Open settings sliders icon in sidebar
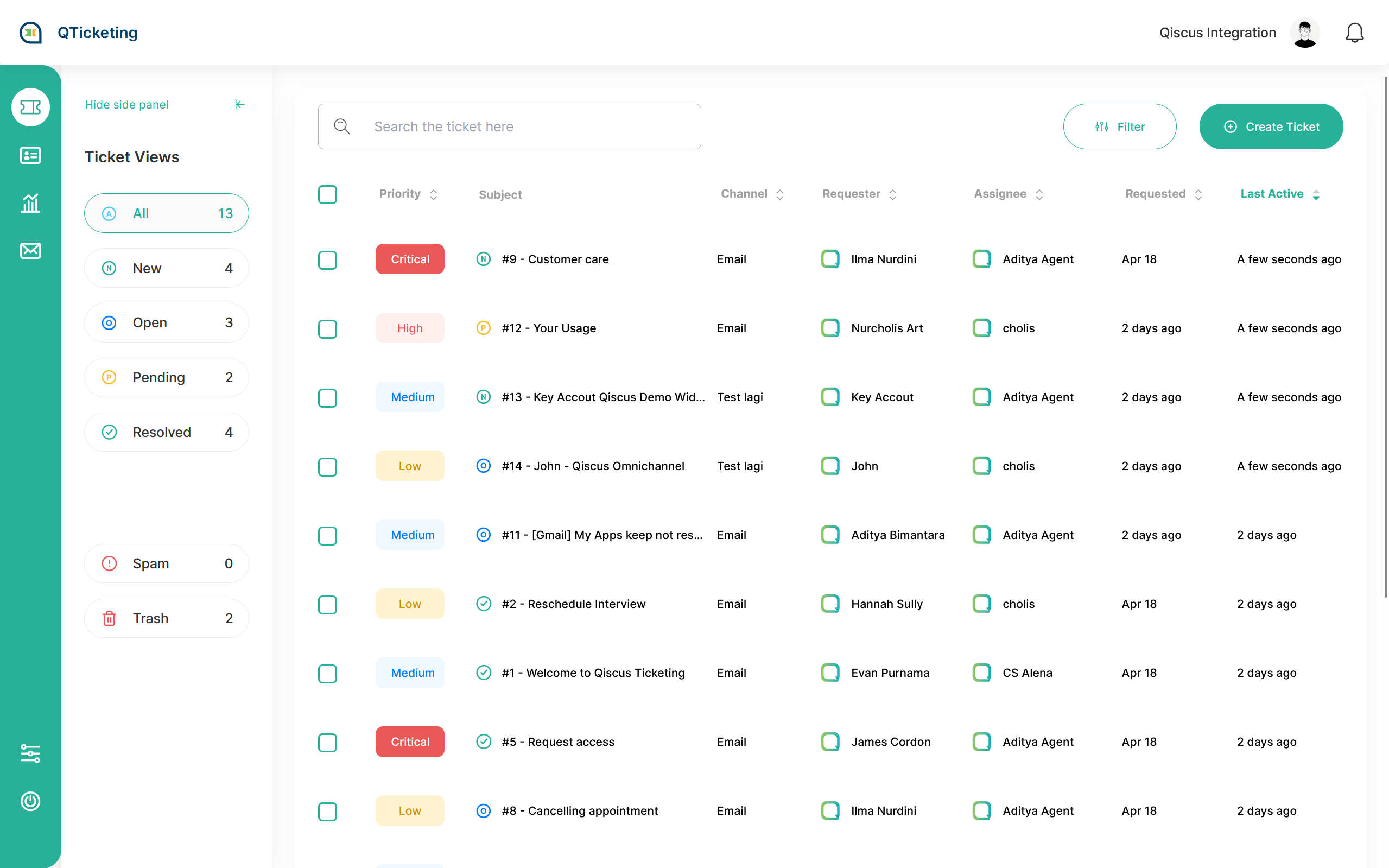This screenshot has height=868, width=1389. tap(30, 753)
